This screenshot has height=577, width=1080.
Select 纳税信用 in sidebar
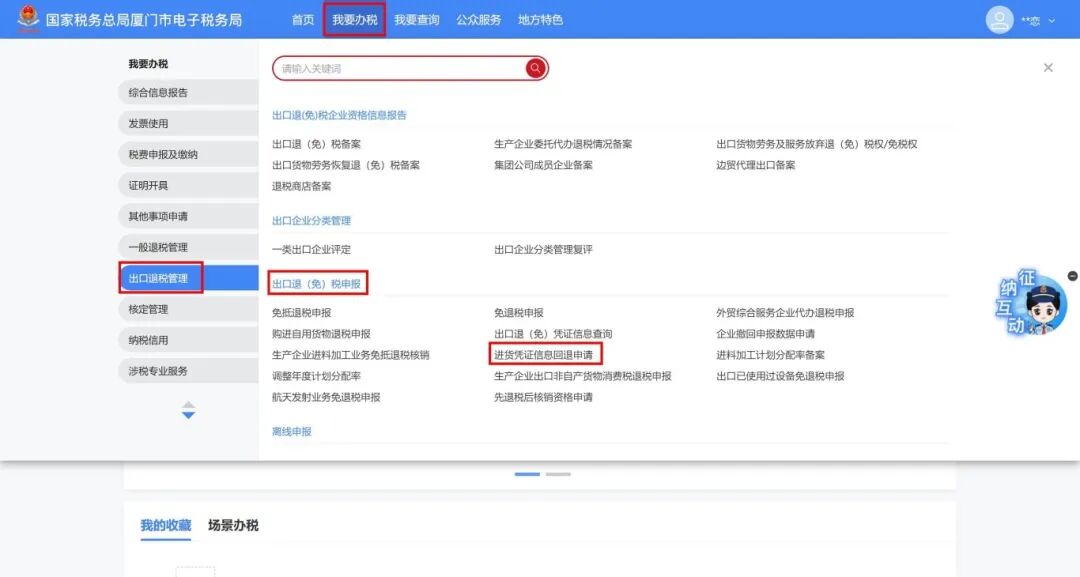click(188, 340)
